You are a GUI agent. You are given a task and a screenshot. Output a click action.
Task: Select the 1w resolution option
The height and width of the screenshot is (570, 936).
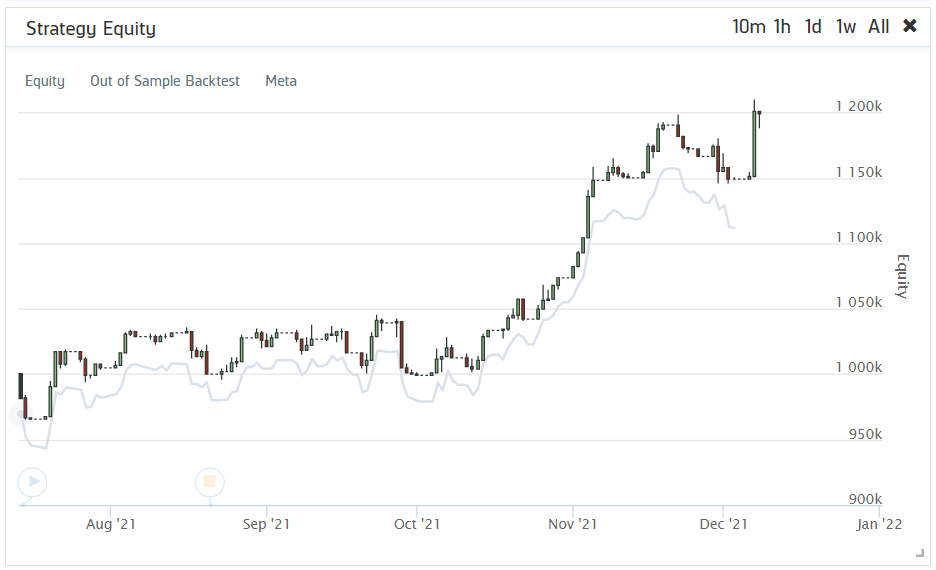point(846,27)
